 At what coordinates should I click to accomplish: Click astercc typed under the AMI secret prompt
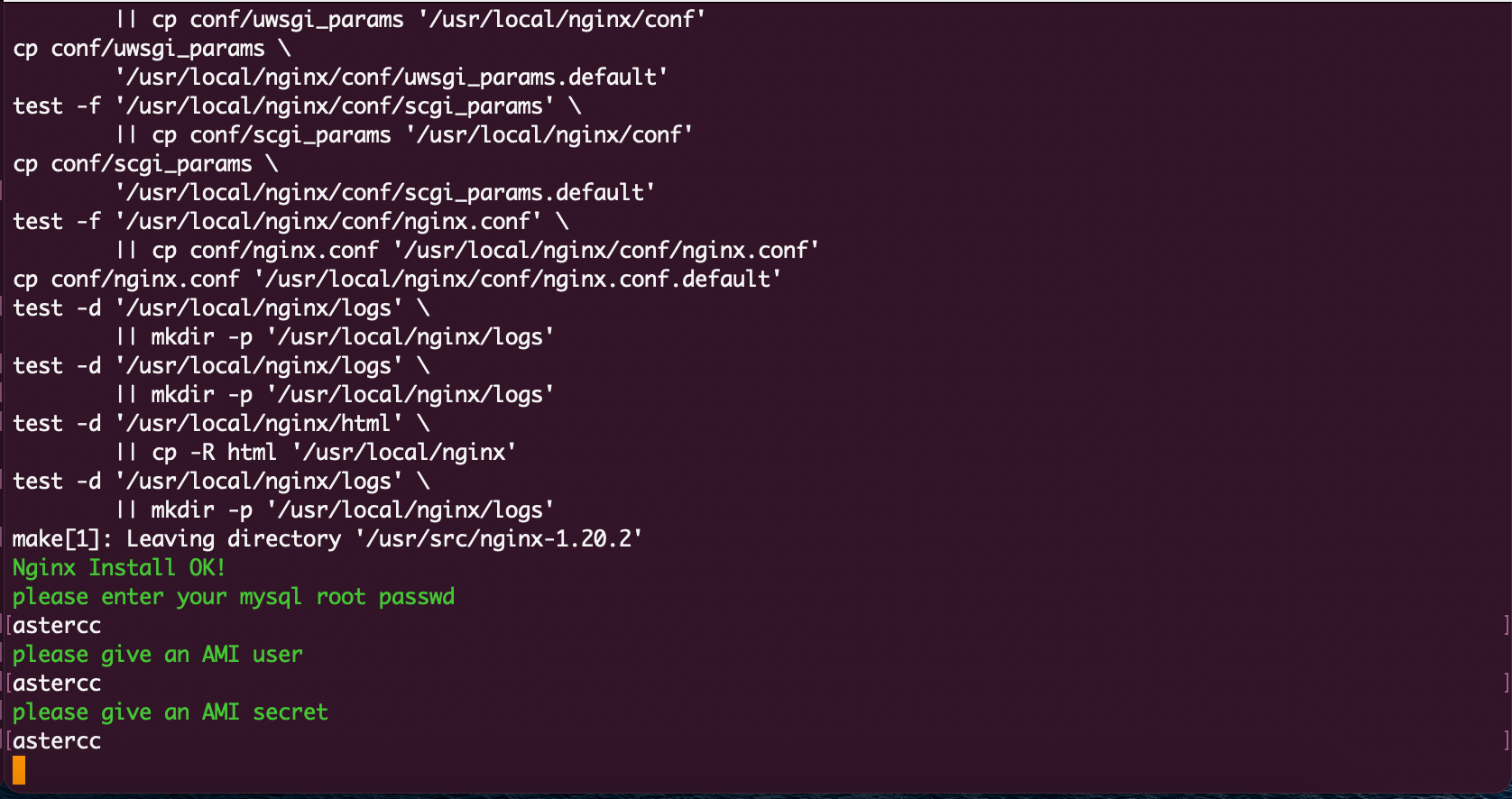point(57,741)
